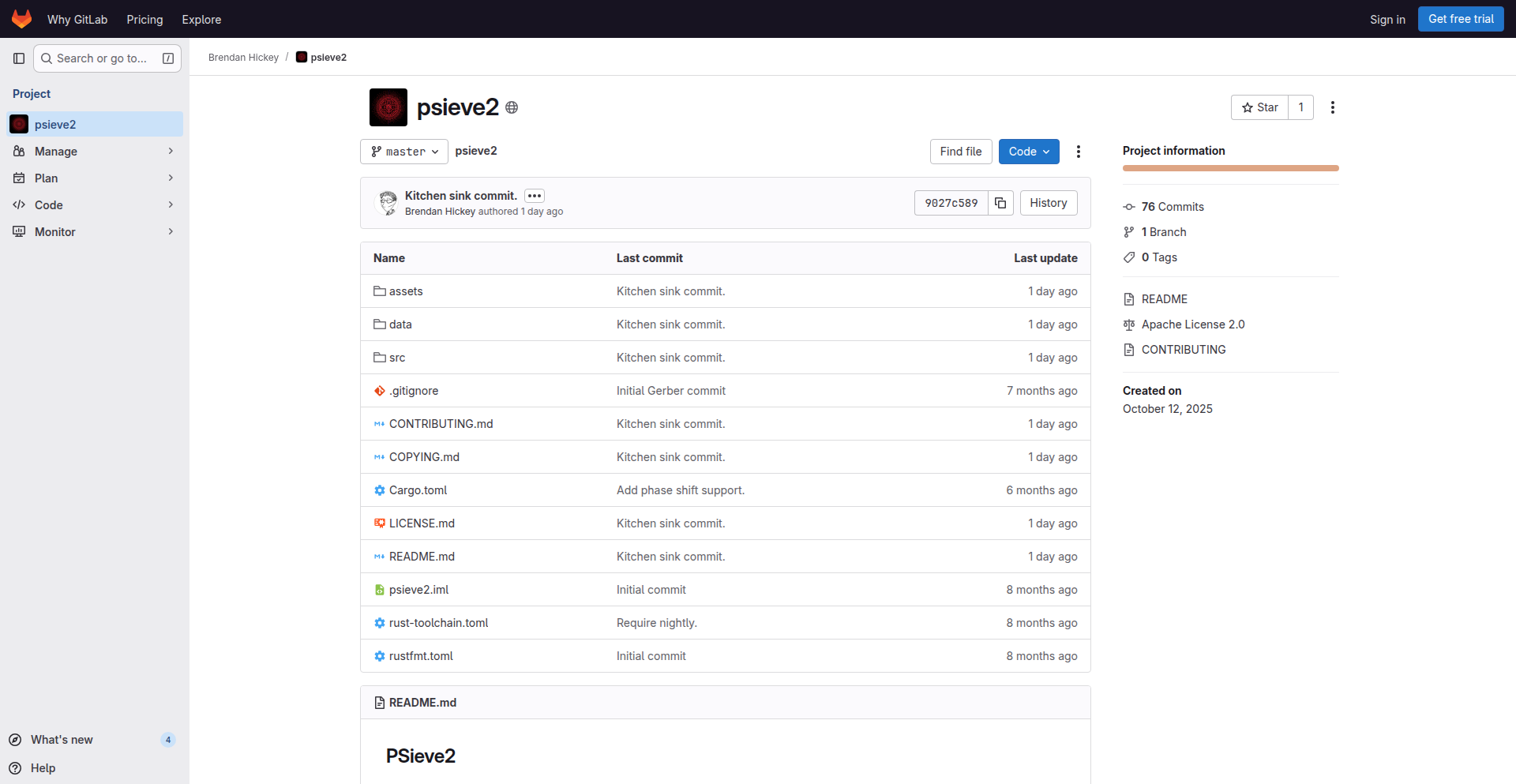Expand the Monitor sidebar section

95,232
